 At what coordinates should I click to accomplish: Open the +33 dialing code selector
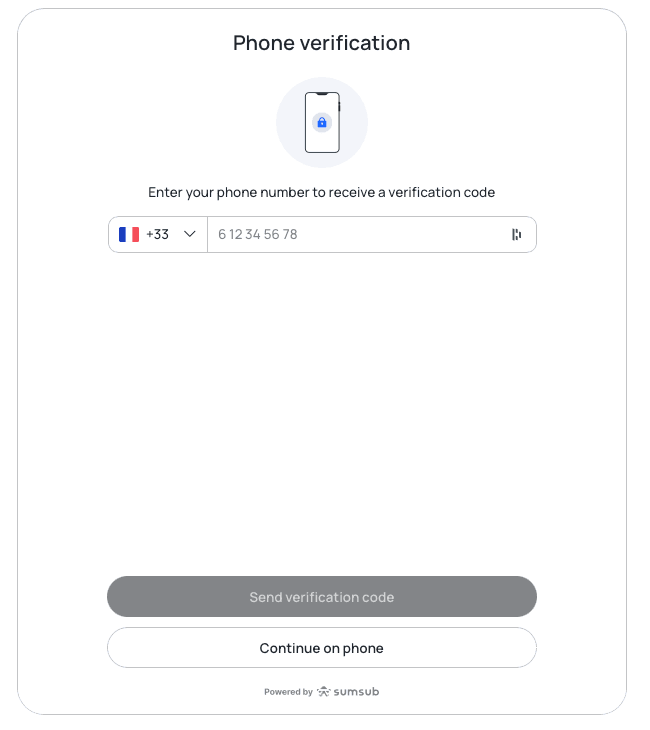(x=157, y=234)
